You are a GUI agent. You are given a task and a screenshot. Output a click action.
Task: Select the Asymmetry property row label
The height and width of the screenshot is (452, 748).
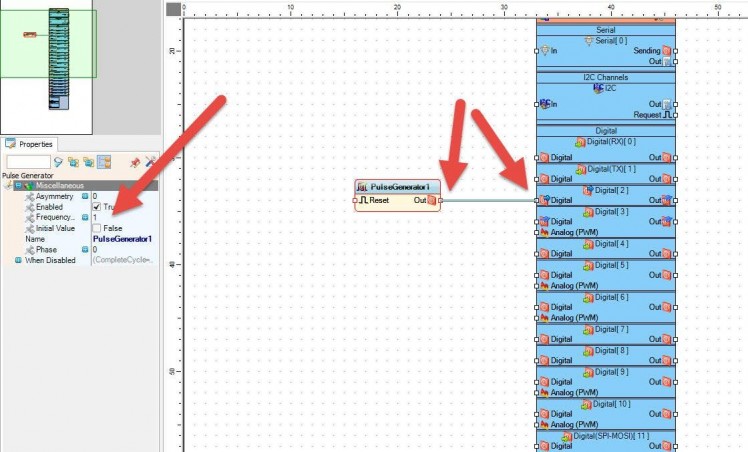pos(54,196)
